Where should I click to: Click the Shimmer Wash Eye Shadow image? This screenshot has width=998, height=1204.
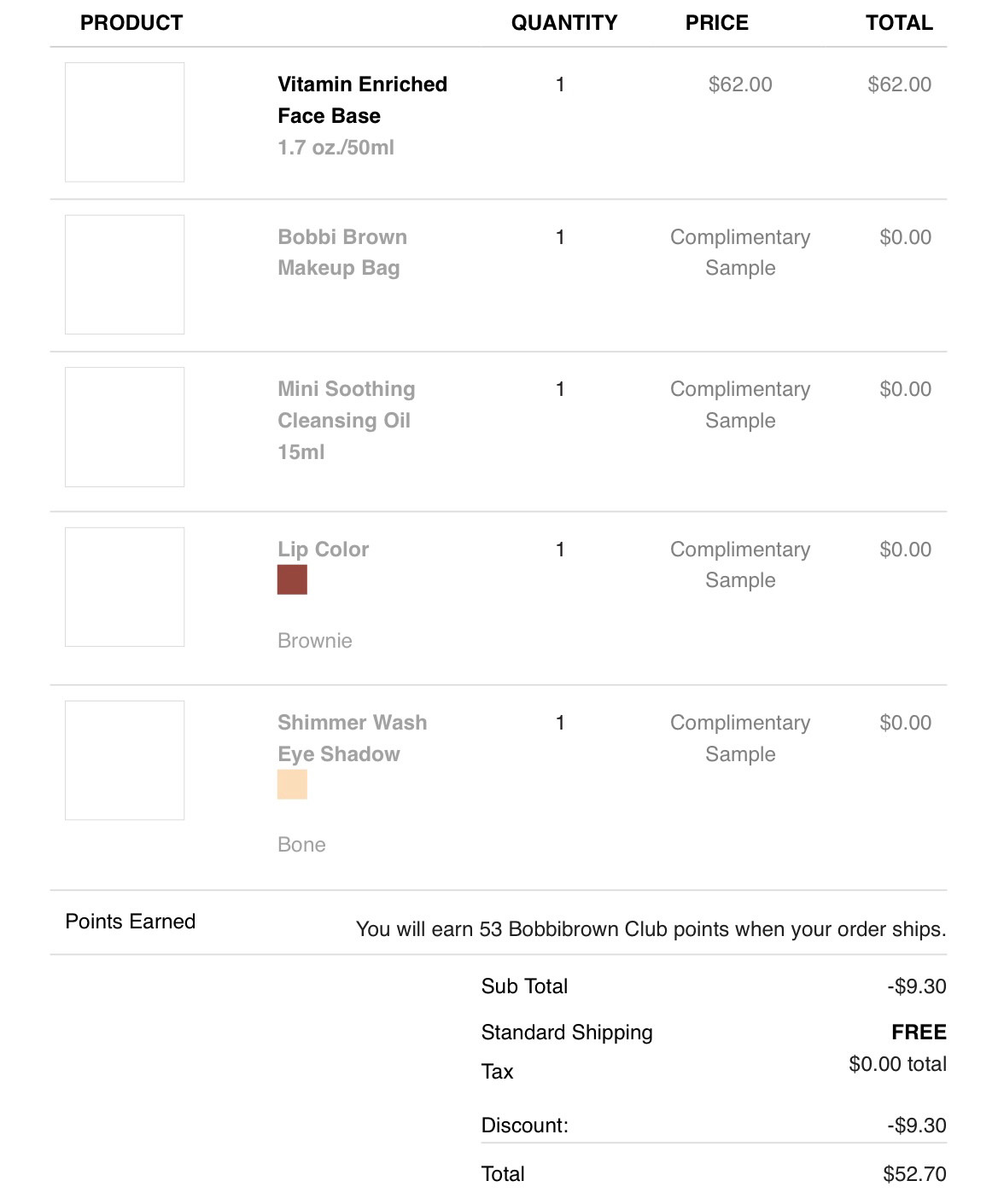[x=125, y=760]
